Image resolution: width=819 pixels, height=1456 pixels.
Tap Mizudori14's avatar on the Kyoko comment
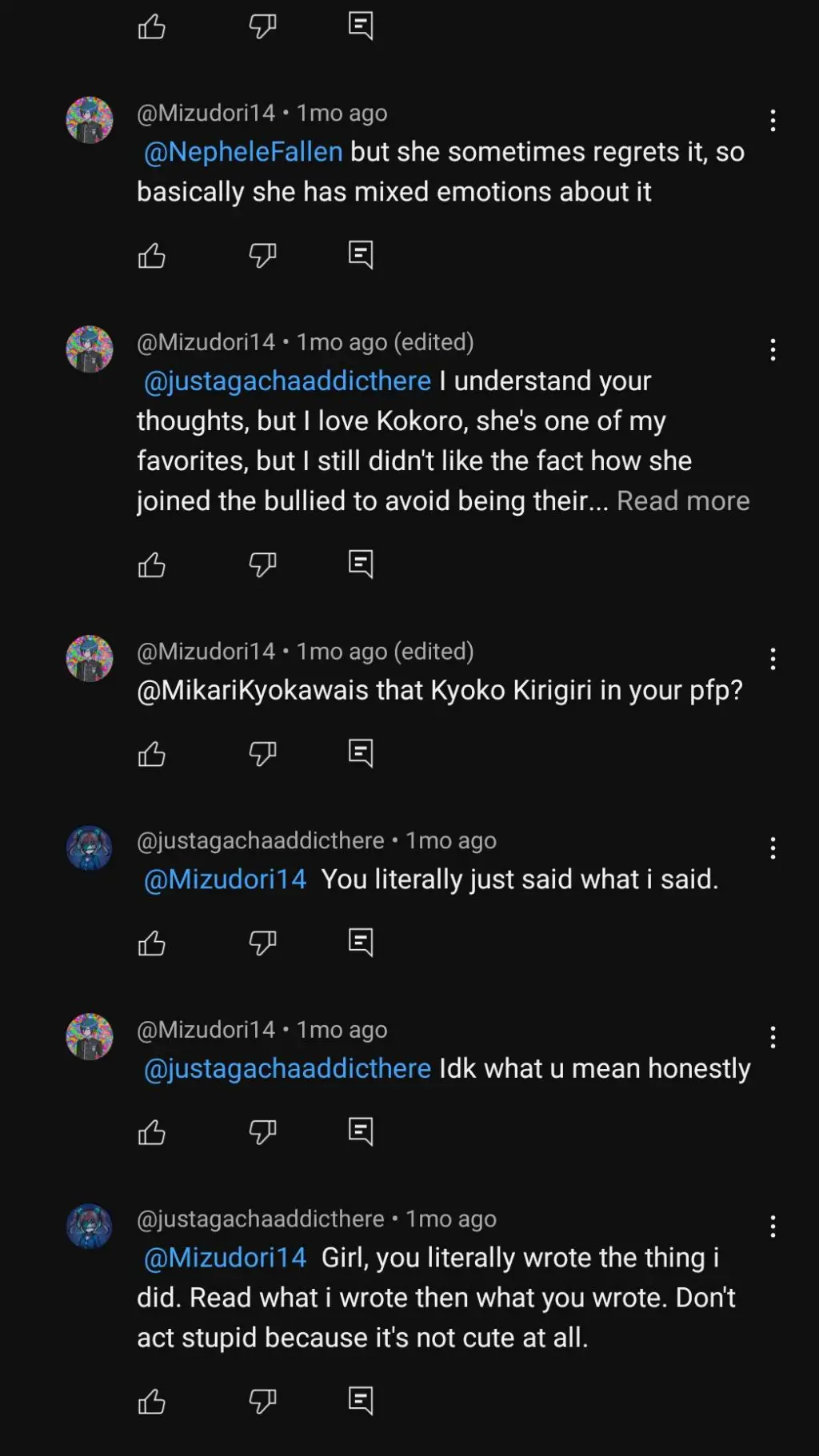pos(90,659)
